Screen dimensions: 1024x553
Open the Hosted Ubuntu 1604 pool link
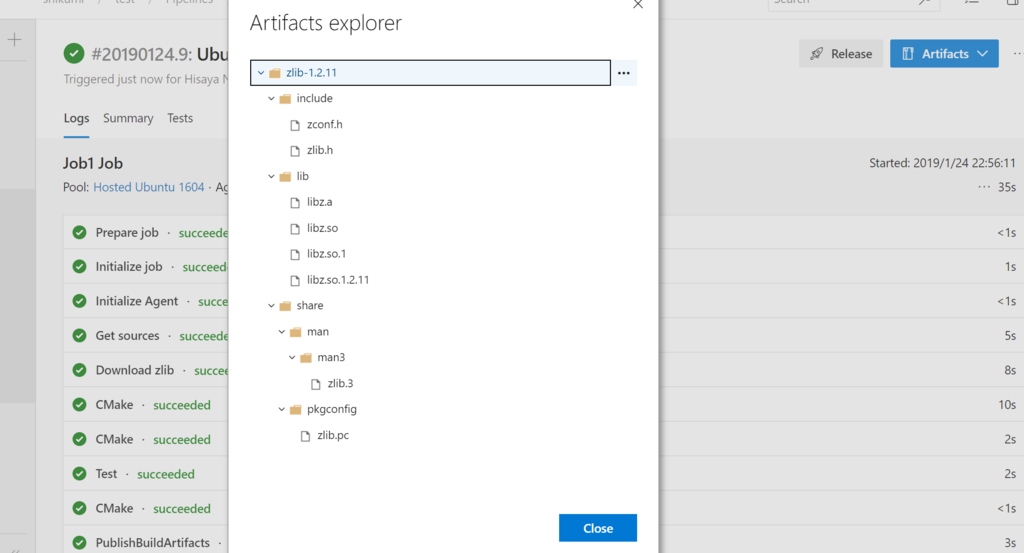pyautogui.click(x=149, y=187)
